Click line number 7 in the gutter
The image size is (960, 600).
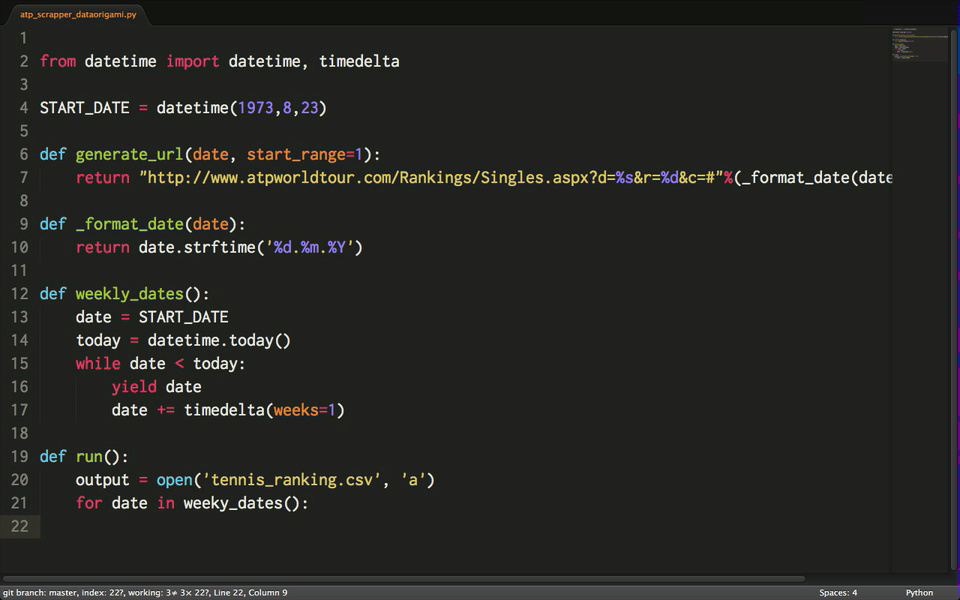point(24,178)
